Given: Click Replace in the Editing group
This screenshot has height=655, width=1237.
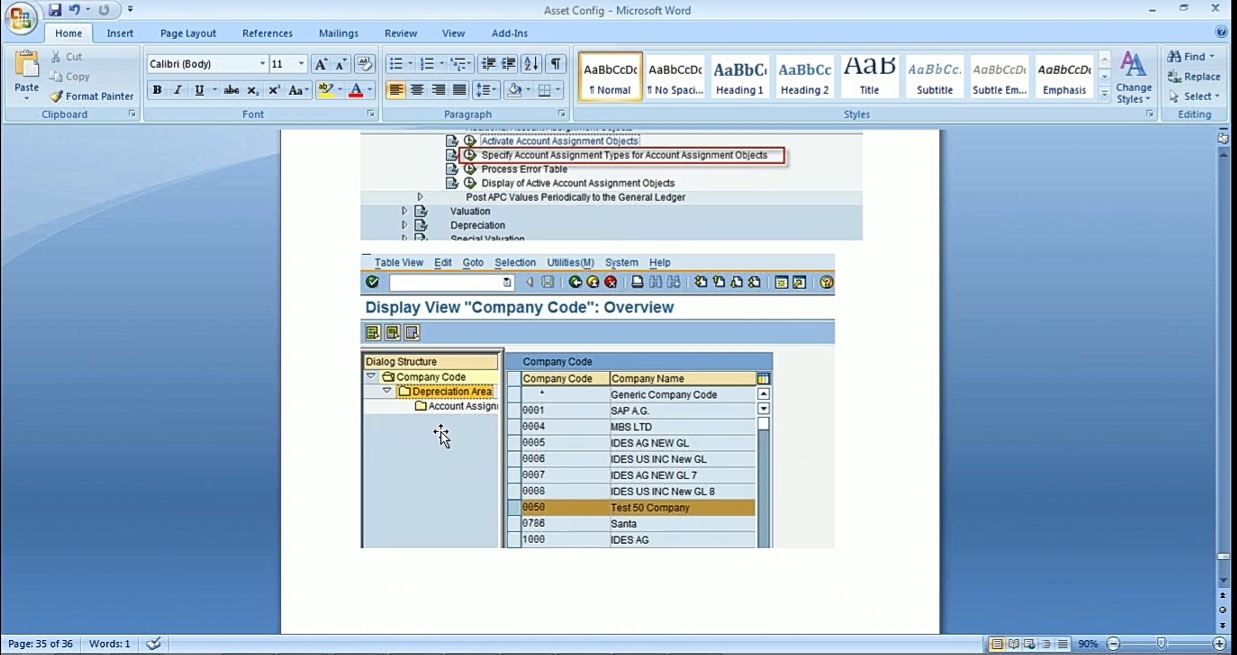Looking at the screenshot, I should pos(1194,77).
